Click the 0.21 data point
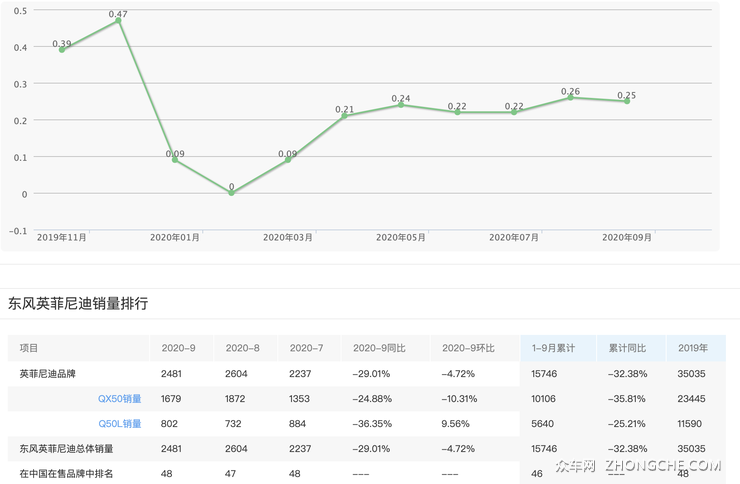Viewport: 740px width, 484px height. [344, 116]
